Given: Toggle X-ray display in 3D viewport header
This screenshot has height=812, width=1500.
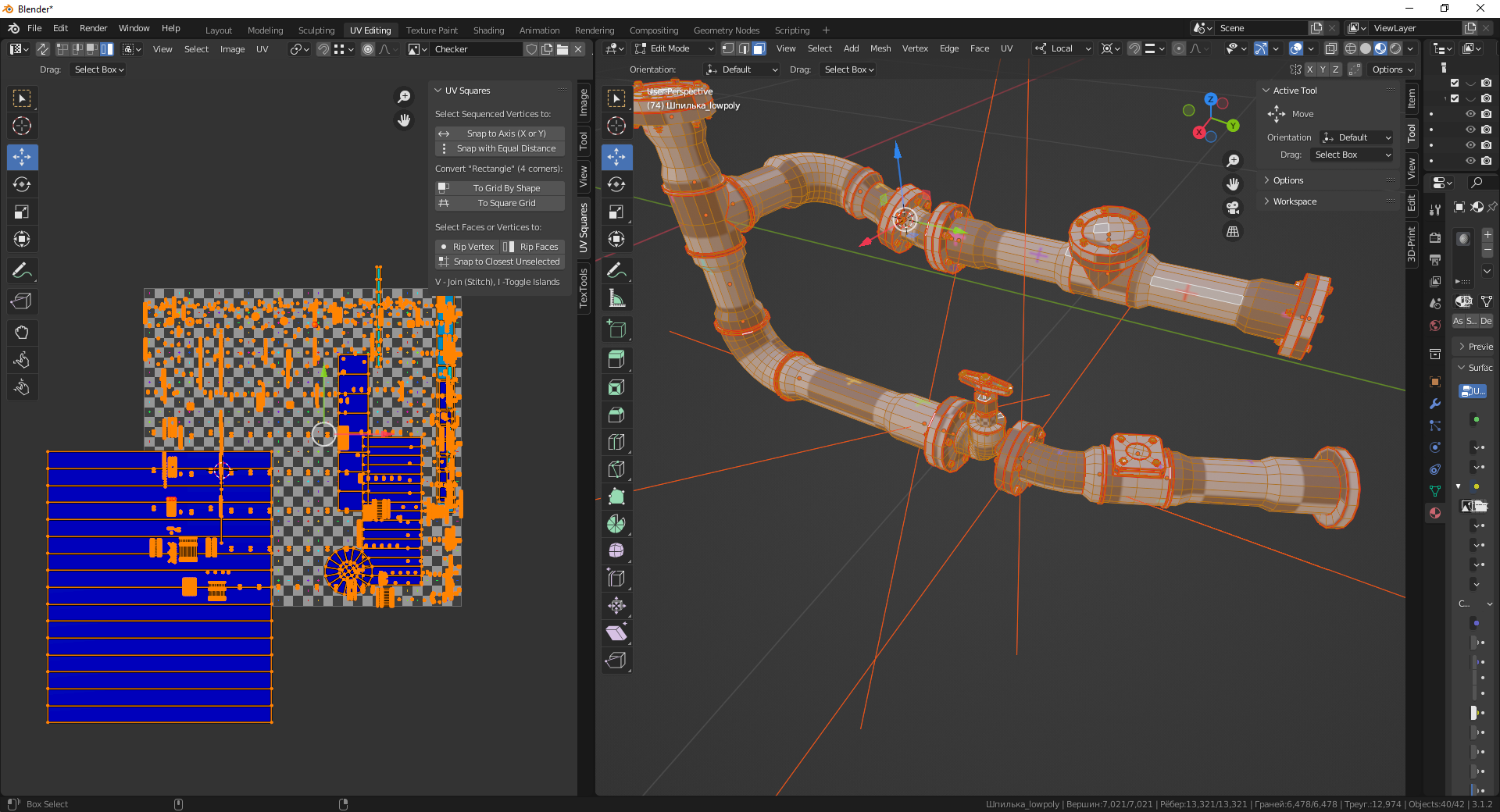Looking at the screenshot, I should point(1331,48).
